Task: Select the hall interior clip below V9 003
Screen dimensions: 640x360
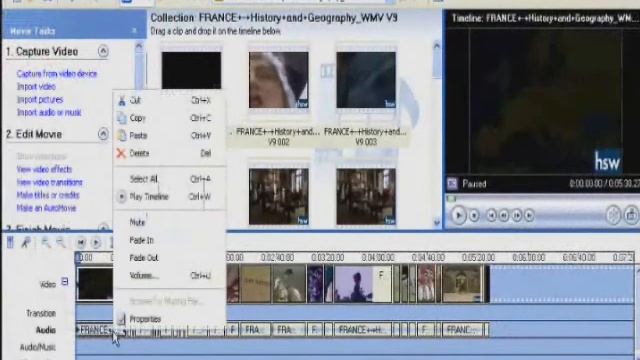Action: click(366, 197)
